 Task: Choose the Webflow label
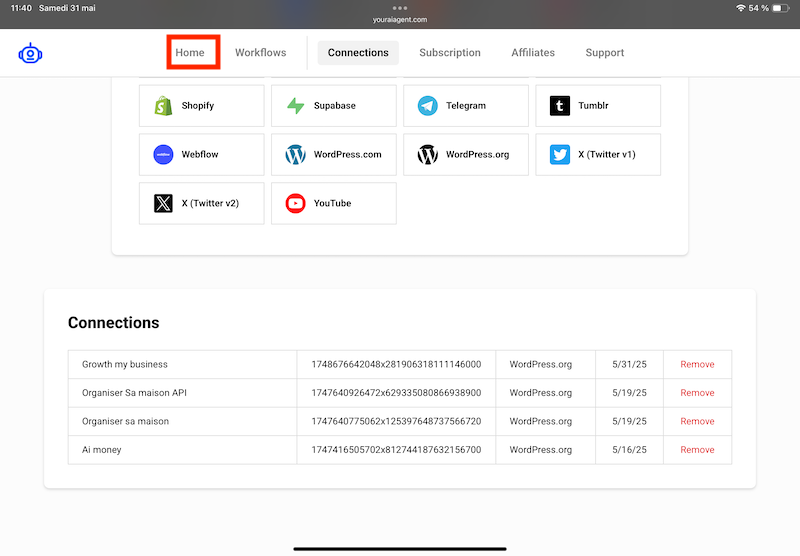(x=200, y=155)
